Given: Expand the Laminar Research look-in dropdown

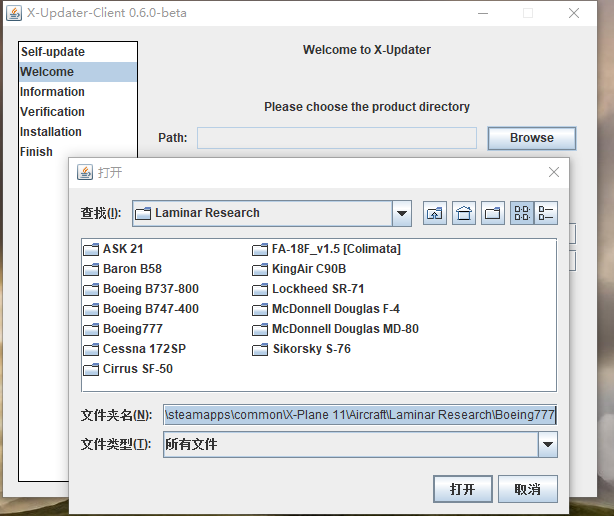Looking at the screenshot, I should (x=402, y=213).
